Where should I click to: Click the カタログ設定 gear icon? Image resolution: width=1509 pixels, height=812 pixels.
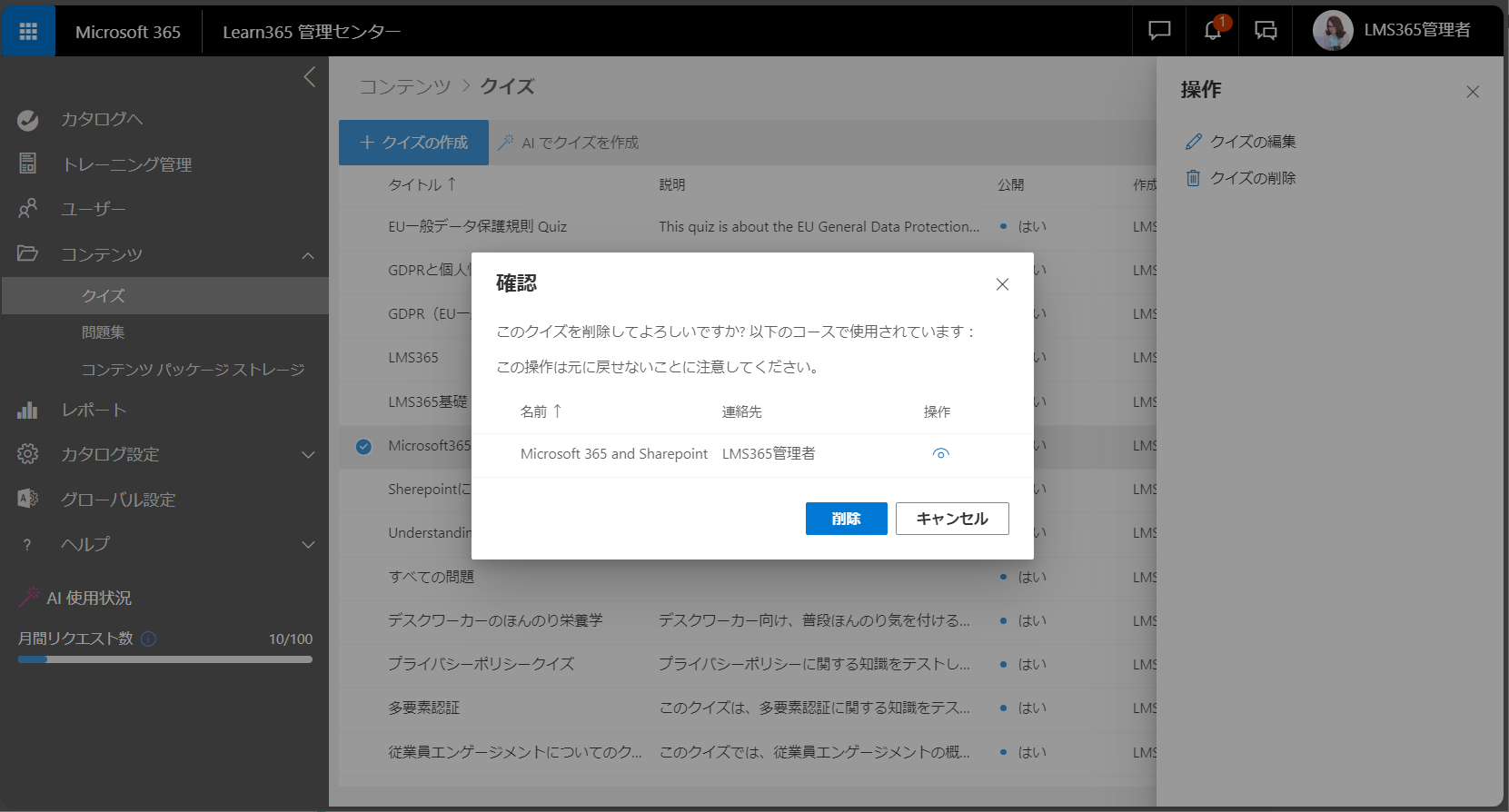tap(28, 454)
